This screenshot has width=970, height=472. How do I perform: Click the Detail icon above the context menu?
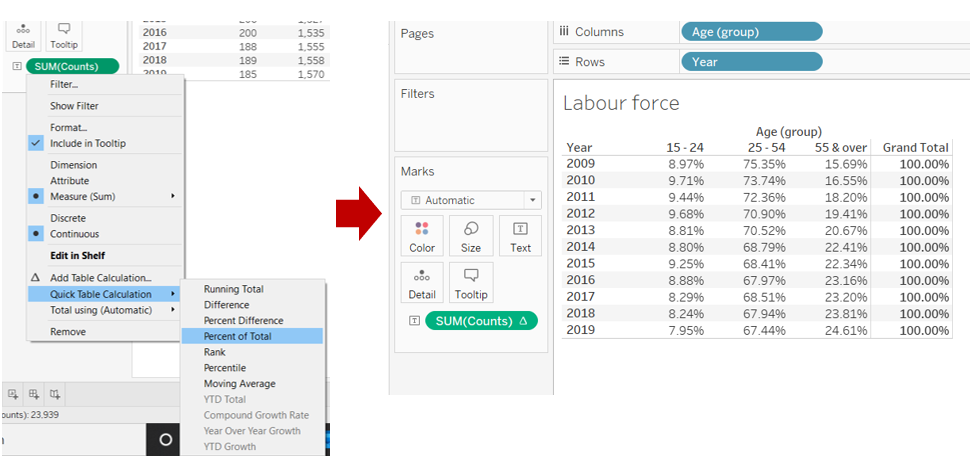(22, 35)
